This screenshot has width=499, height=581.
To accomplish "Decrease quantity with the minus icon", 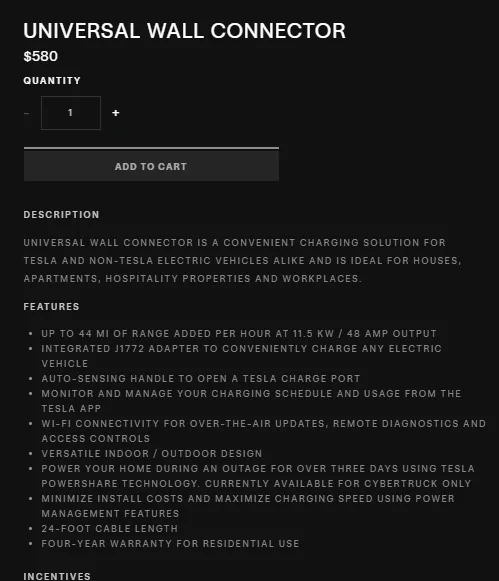I will click(26, 113).
